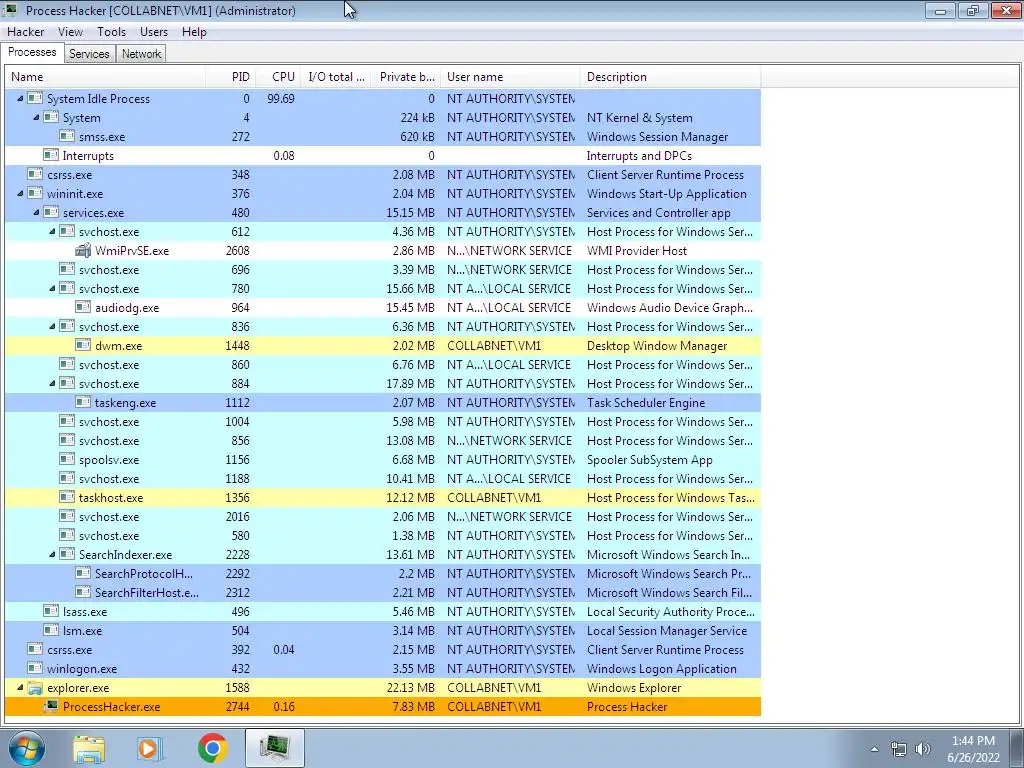Click the WmiPrvSE.exe process icon
1024x768 pixels.
click(83, 251)
